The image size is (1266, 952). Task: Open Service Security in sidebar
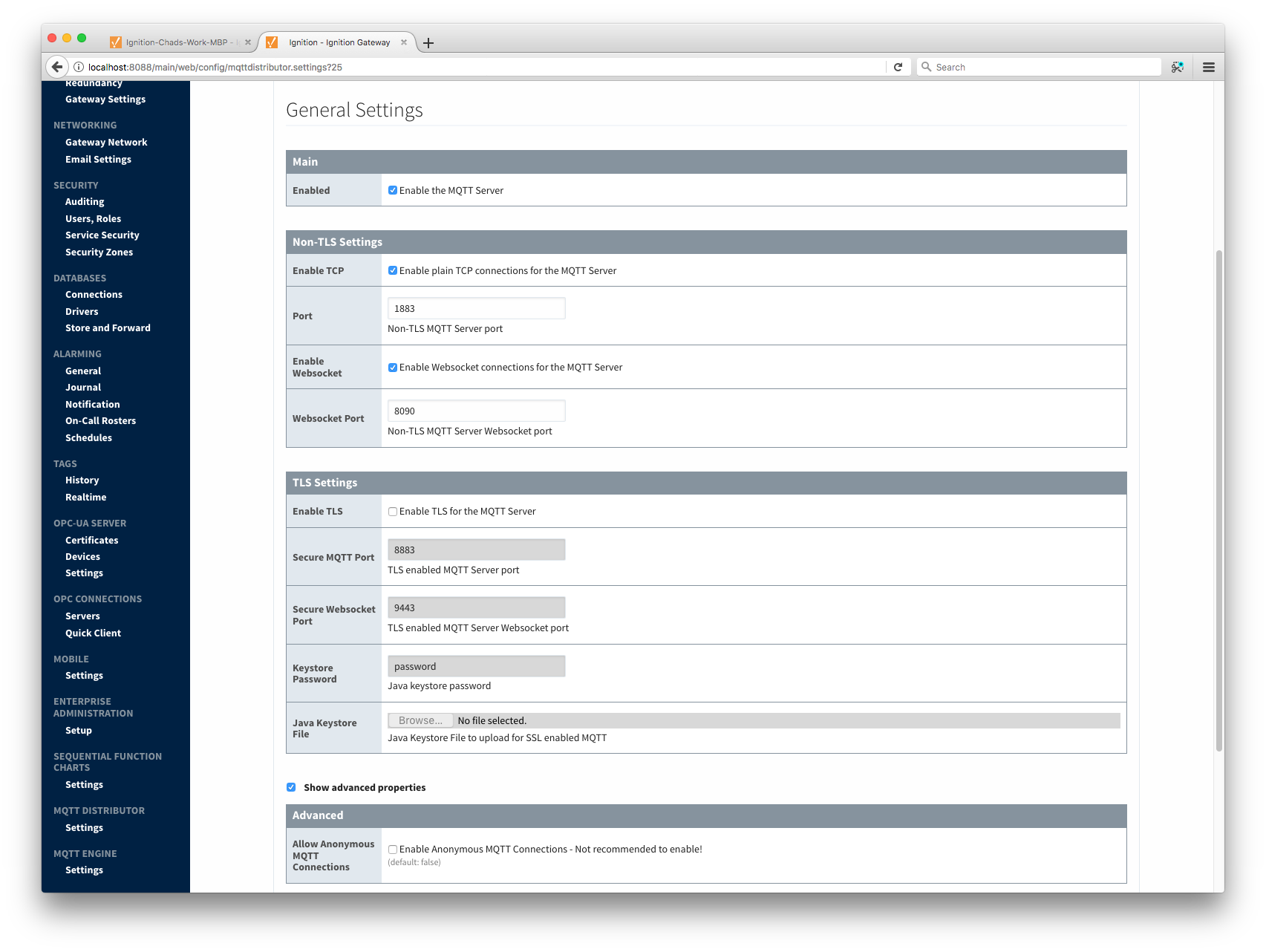pyautogui.click(x=102, y=235)
